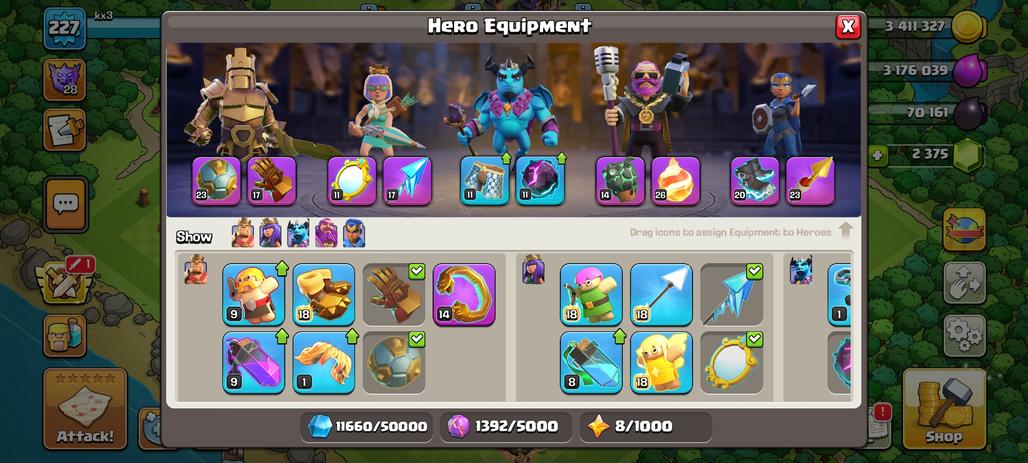The image size is (1028, 463).
Task: Toggle Archer Queen filter in Show row
Action: point(270,233)
